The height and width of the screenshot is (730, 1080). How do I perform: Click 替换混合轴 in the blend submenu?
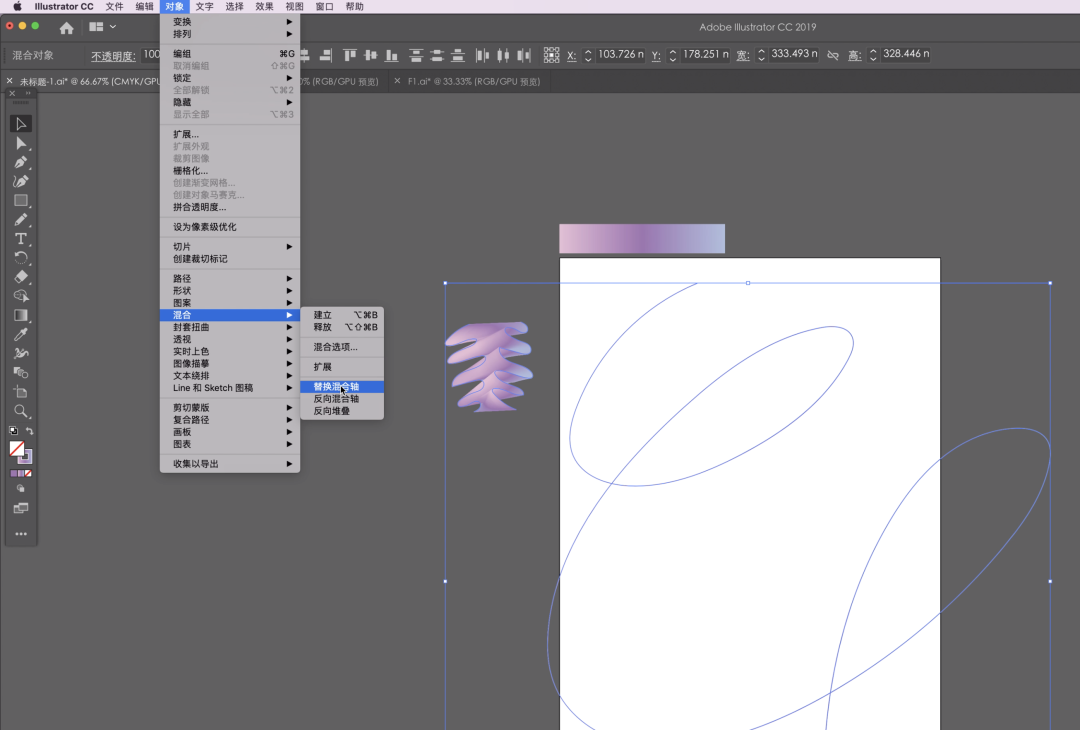[336, 387]
